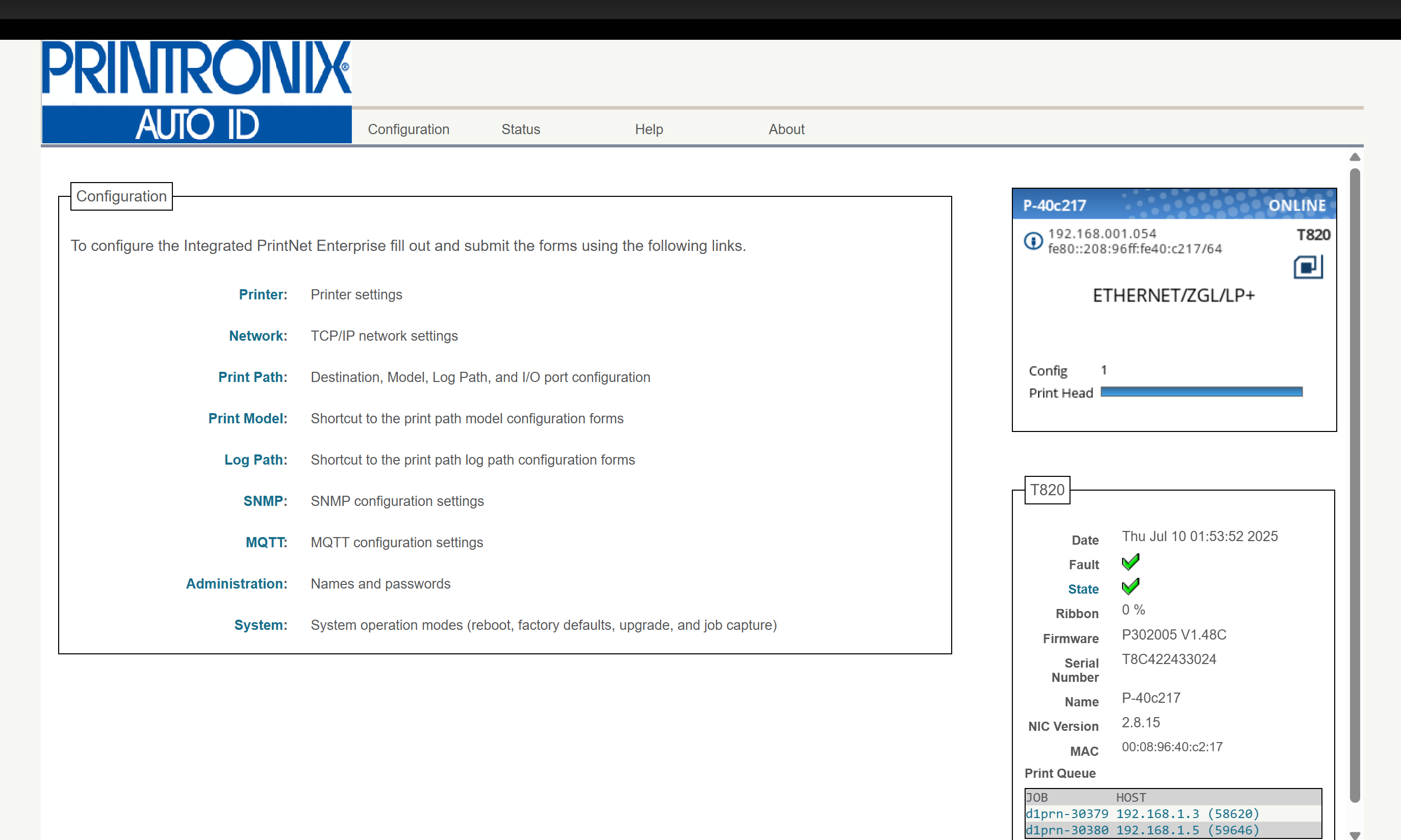
Task: Open the Status menu
Action: point(520,129)
